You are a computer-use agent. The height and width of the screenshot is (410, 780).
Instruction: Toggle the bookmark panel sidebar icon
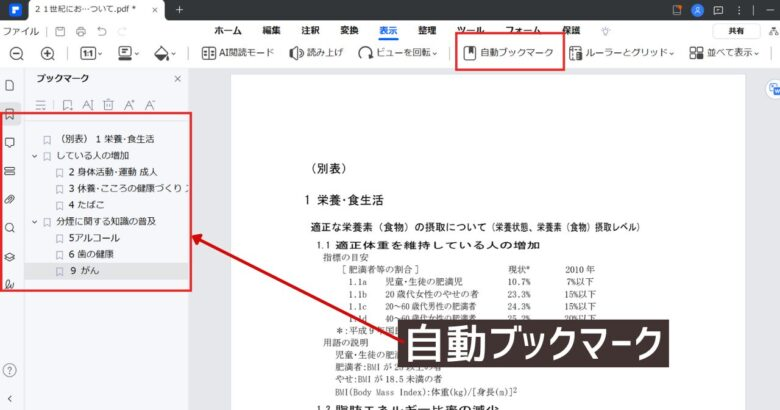9,114
